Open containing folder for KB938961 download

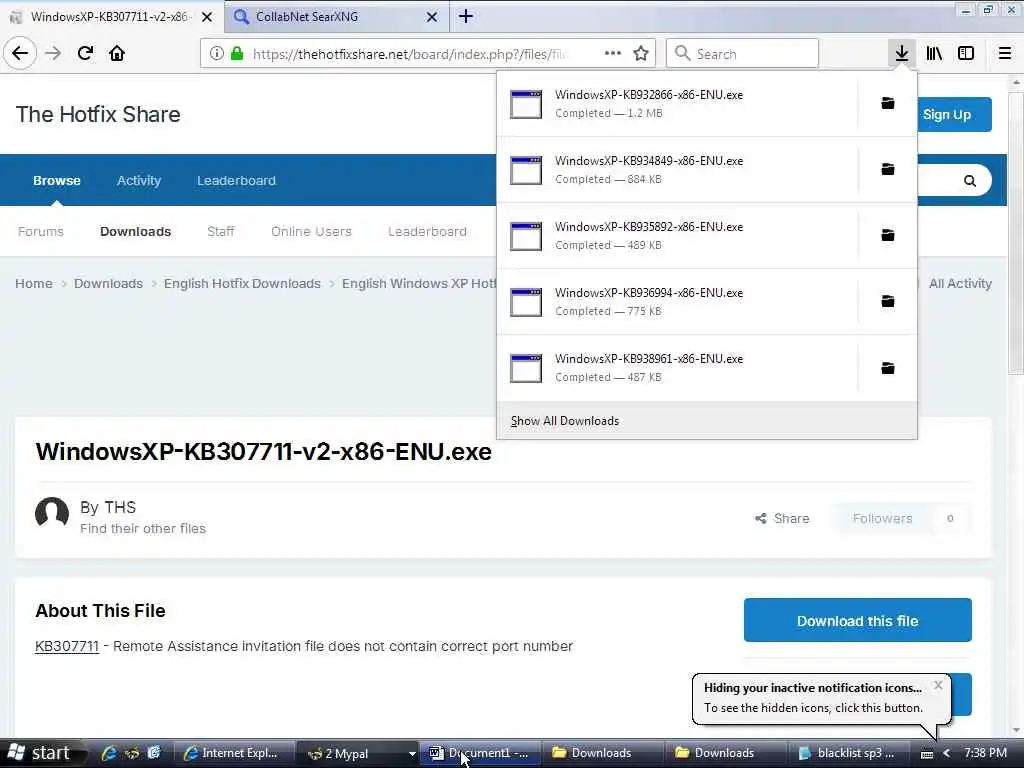888,368
